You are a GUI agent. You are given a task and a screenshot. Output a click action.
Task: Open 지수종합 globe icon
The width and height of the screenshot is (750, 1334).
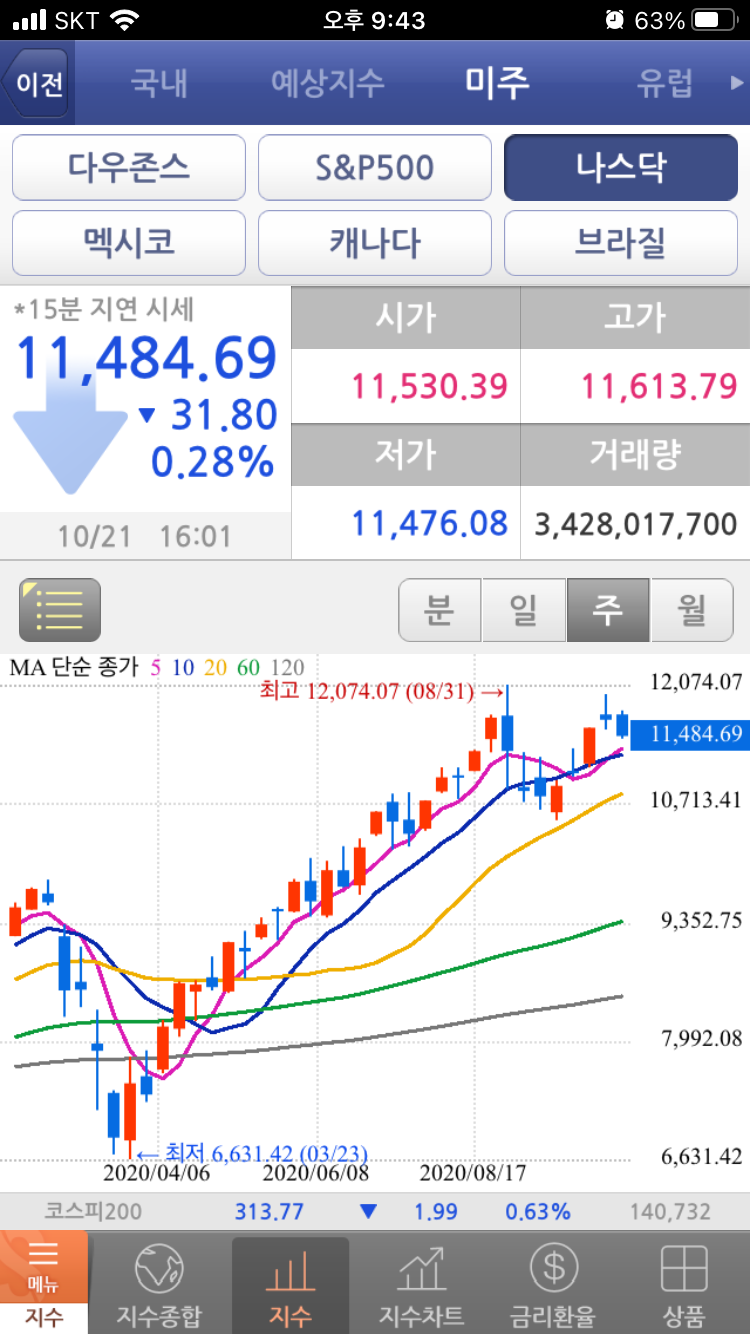[160, 1285]
